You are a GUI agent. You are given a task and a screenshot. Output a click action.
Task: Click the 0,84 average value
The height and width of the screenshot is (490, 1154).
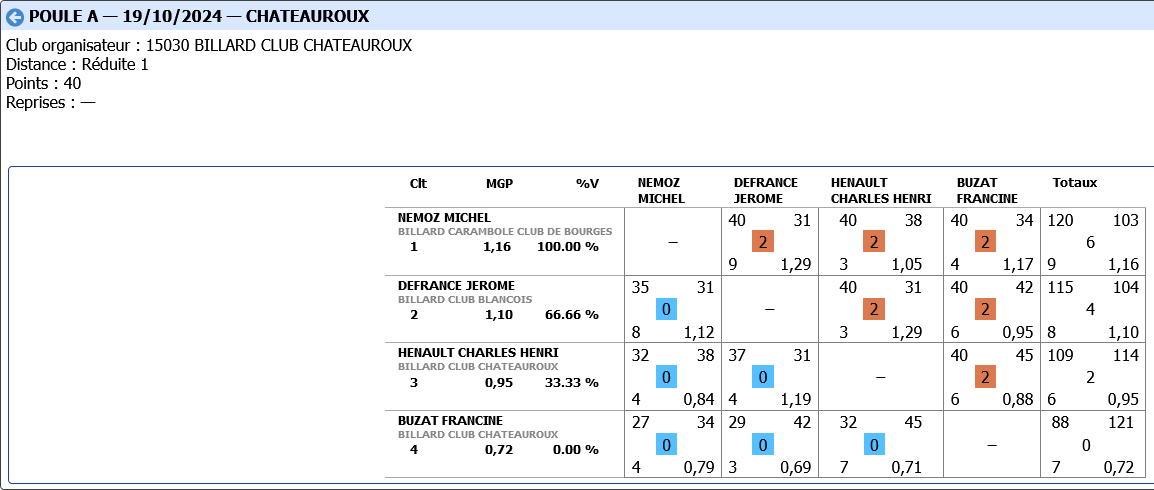[x=699, y=400]
